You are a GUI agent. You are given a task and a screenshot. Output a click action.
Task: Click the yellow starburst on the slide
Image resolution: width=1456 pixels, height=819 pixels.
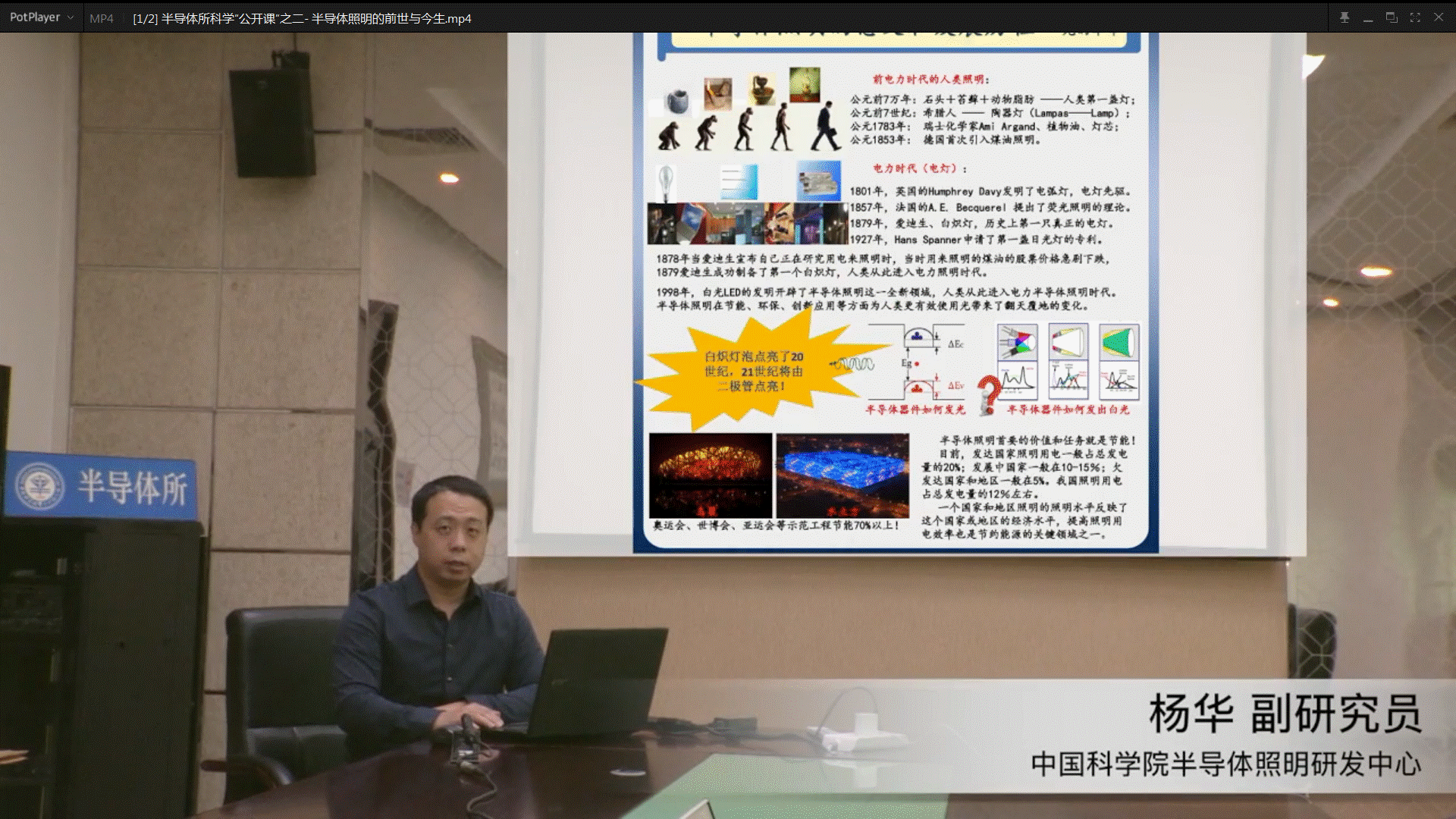(x=753, y=371)
